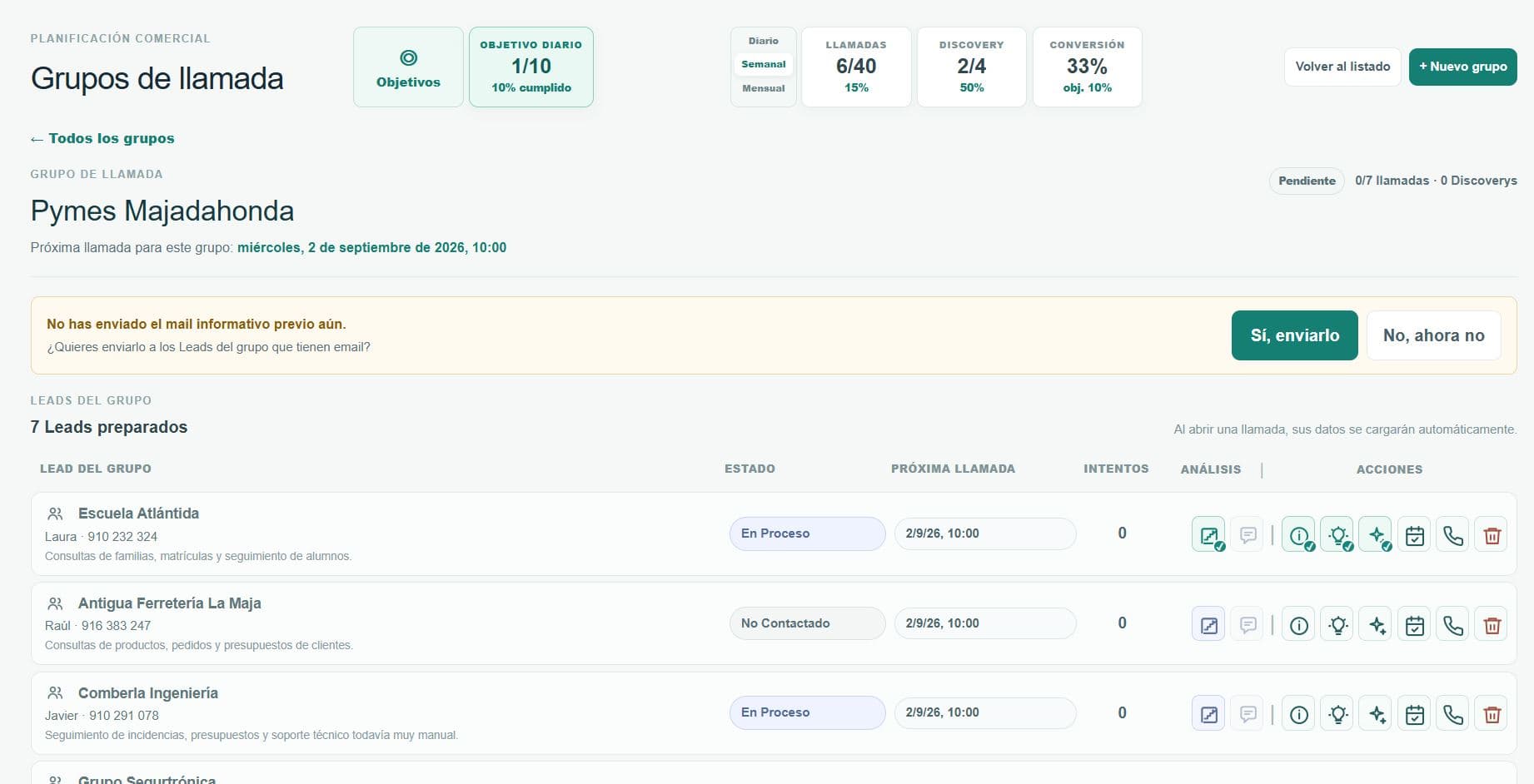
Task: Click Volver al listado button
Action: coord(1342,67)
